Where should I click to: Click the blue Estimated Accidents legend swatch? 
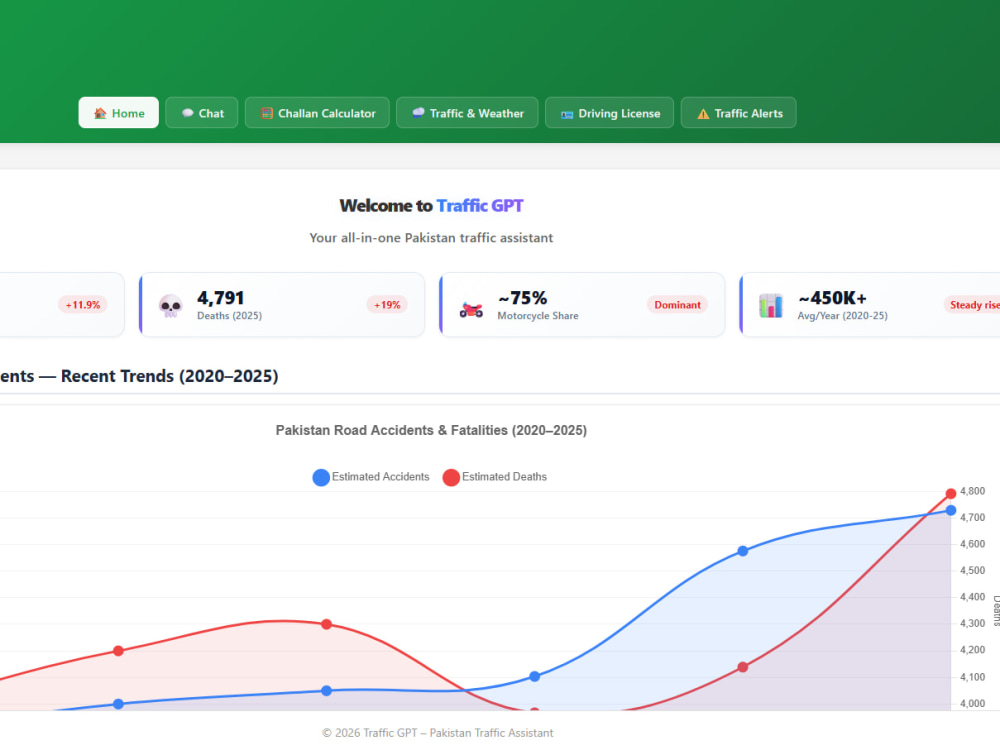click(x=321, y=477)
